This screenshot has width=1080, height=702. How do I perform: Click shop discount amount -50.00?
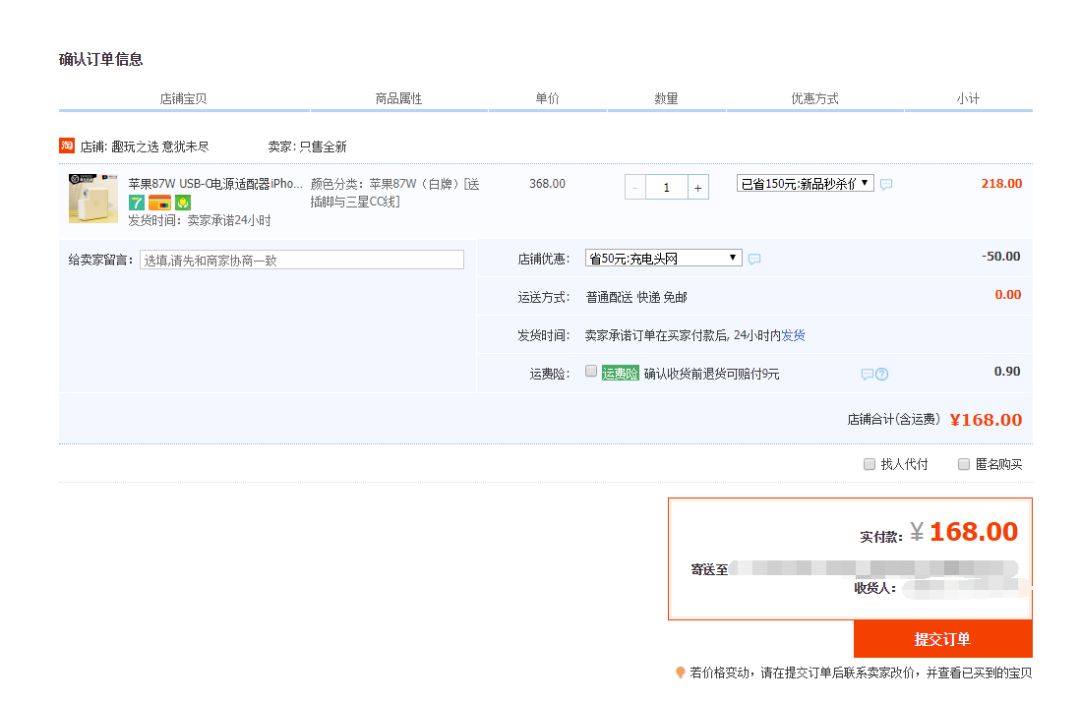(1001, 256)
